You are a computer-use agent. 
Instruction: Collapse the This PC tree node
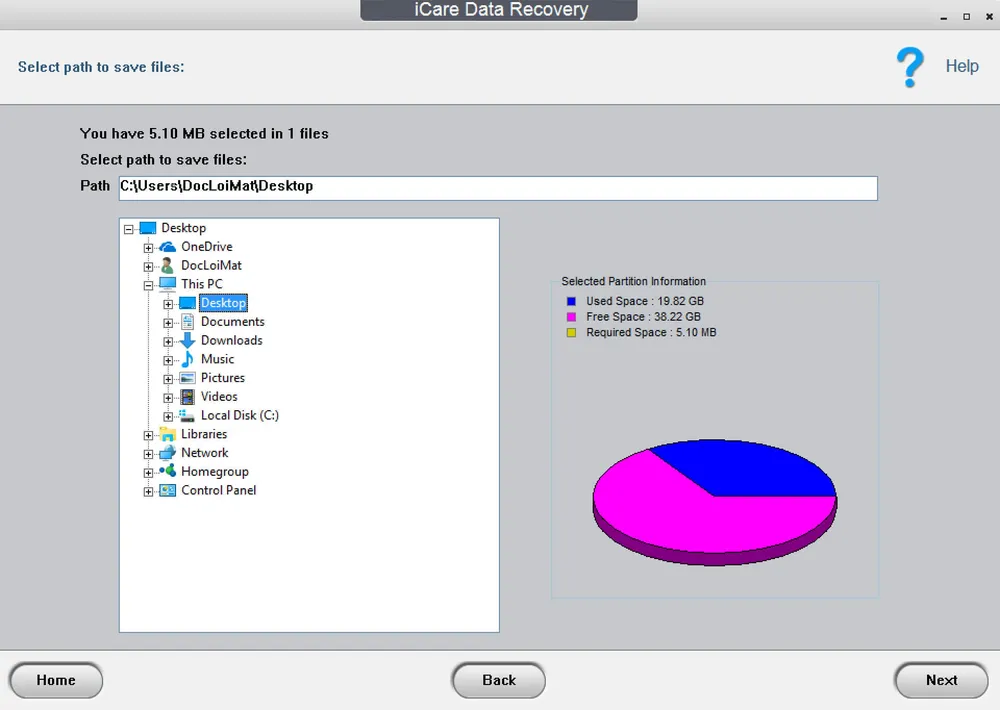point(147,284)
